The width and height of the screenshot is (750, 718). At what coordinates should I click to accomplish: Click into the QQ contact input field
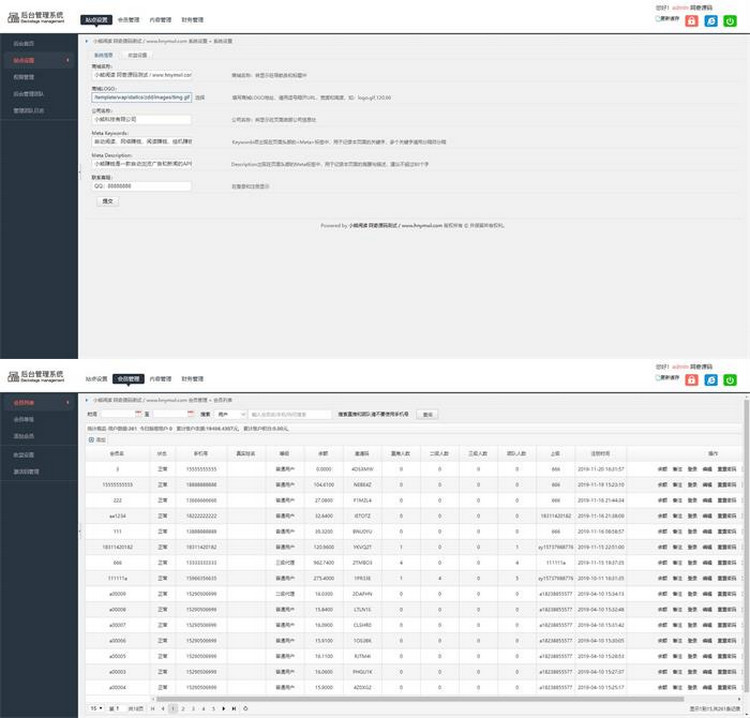click(142, 186)
